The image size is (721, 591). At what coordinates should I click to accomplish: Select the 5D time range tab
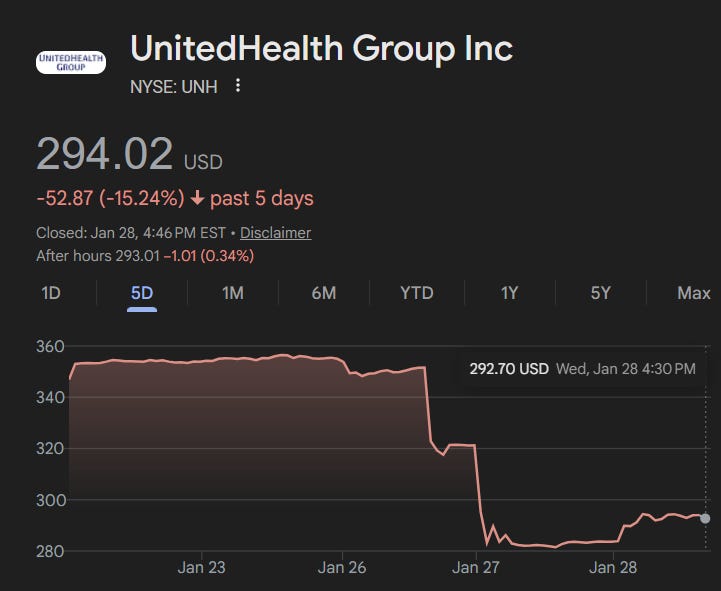[x=142, y=293]
